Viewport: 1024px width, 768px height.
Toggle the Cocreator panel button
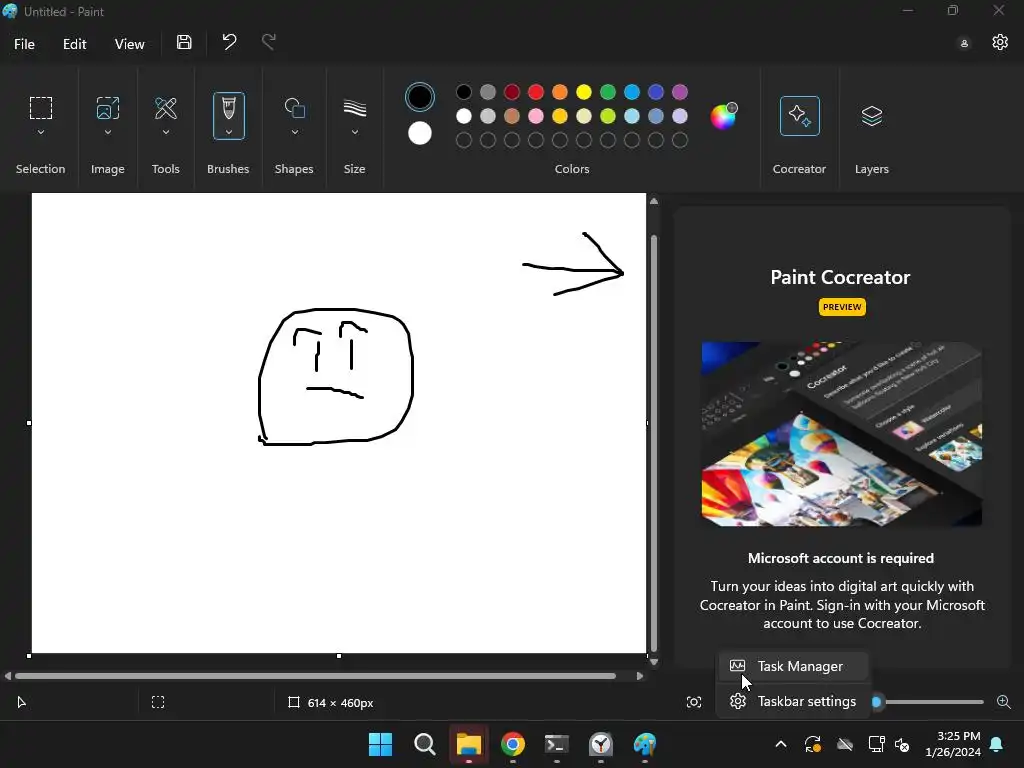799,116
